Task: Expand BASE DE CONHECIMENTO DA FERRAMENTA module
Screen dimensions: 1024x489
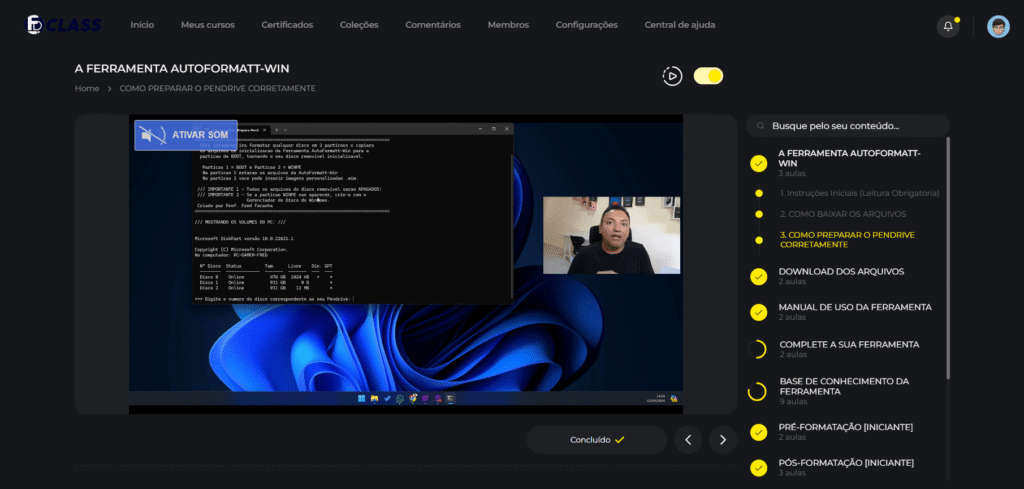Action: pyautogui.click(x=844, y=391)
